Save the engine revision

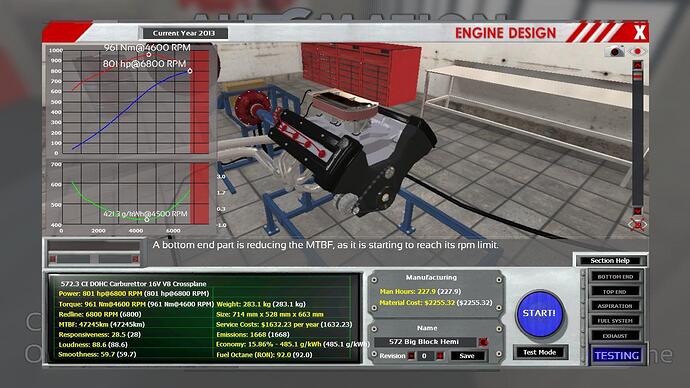(x=467, y=356)
